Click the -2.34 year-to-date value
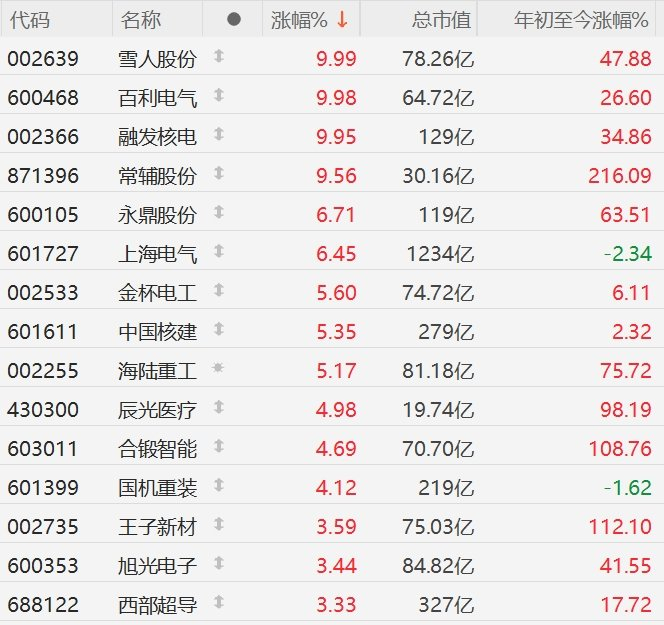The height and width of the screenshot is (625, 664). (628, 254)
